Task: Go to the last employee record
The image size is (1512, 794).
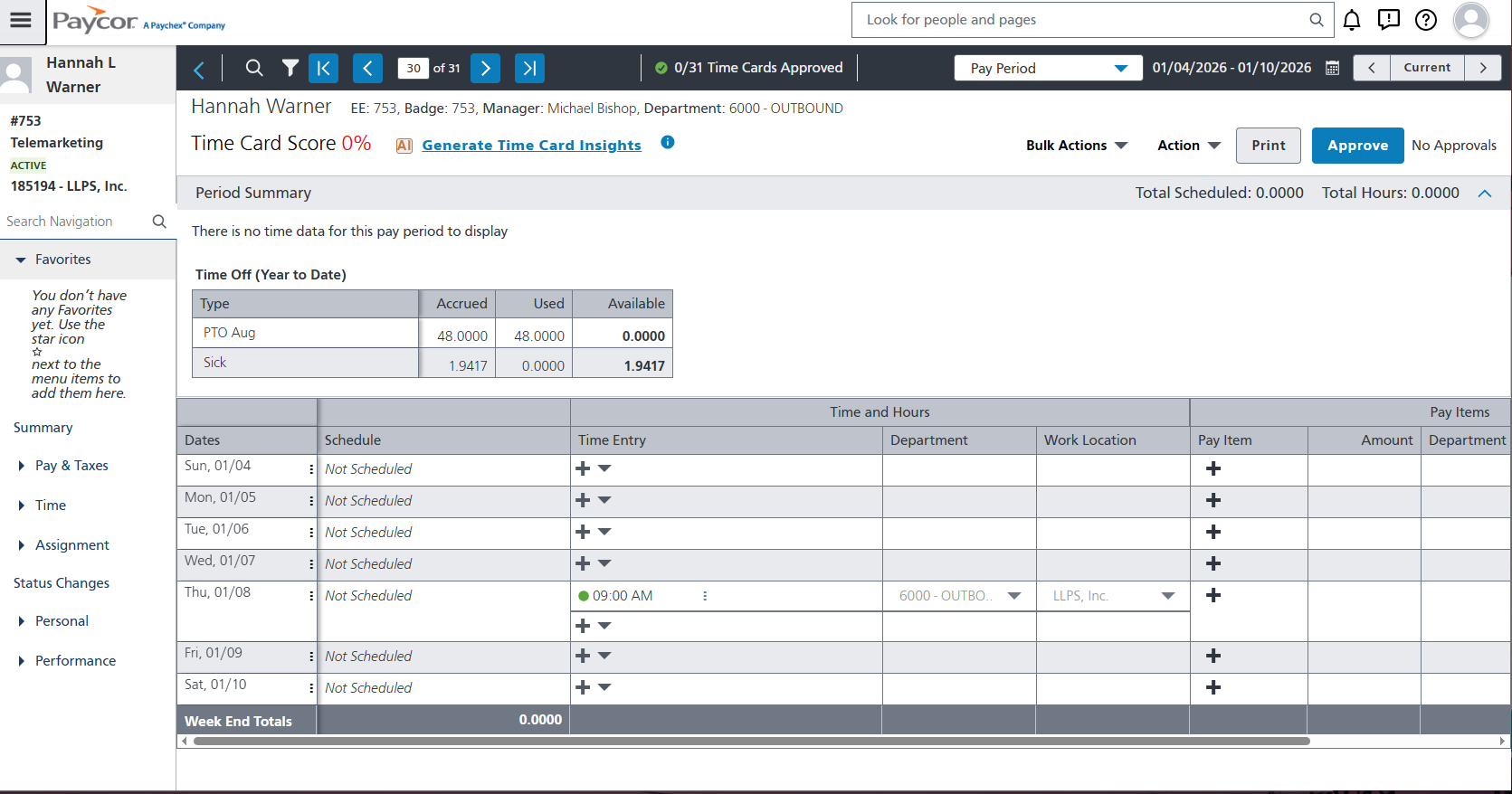Action: [529, 68]
